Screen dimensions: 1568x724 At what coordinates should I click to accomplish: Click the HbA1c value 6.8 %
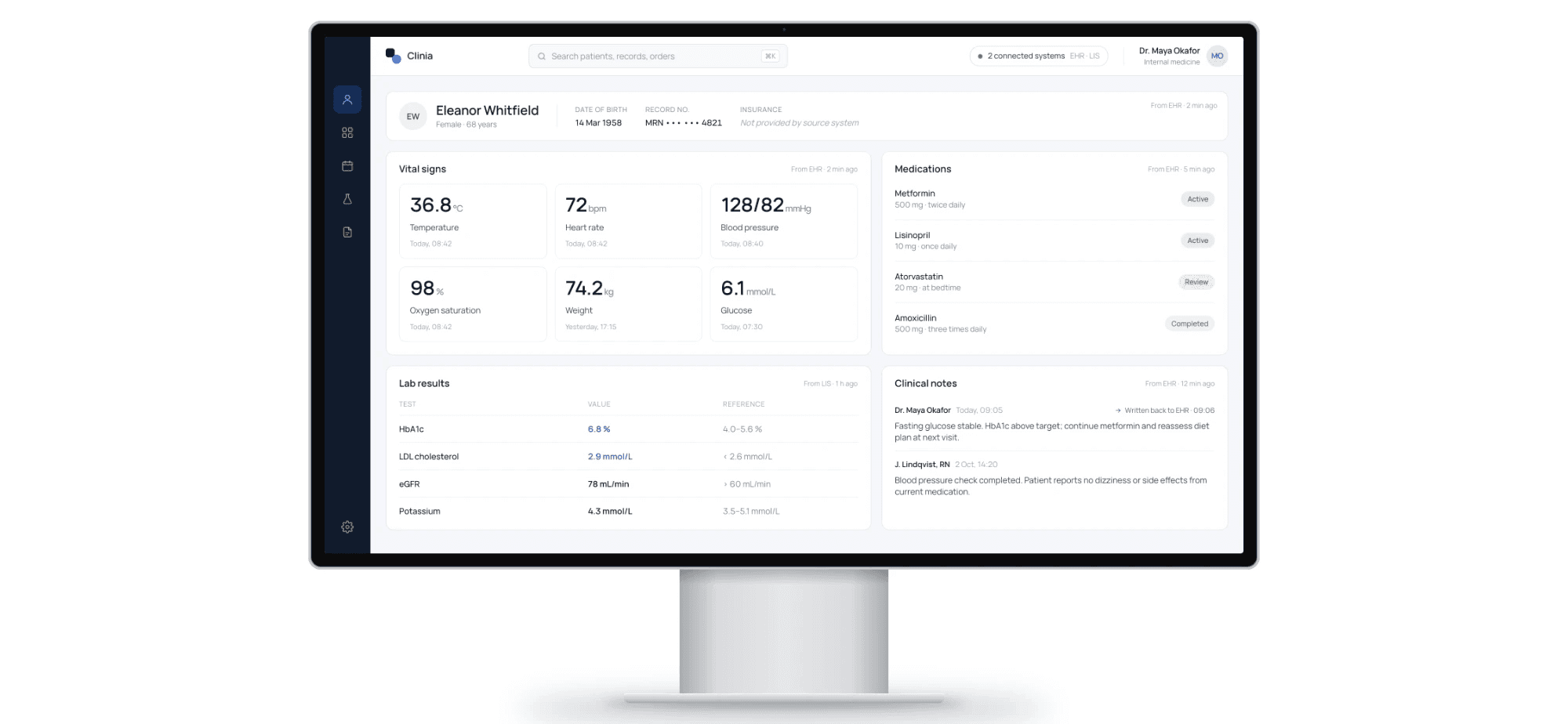[599, 429]
